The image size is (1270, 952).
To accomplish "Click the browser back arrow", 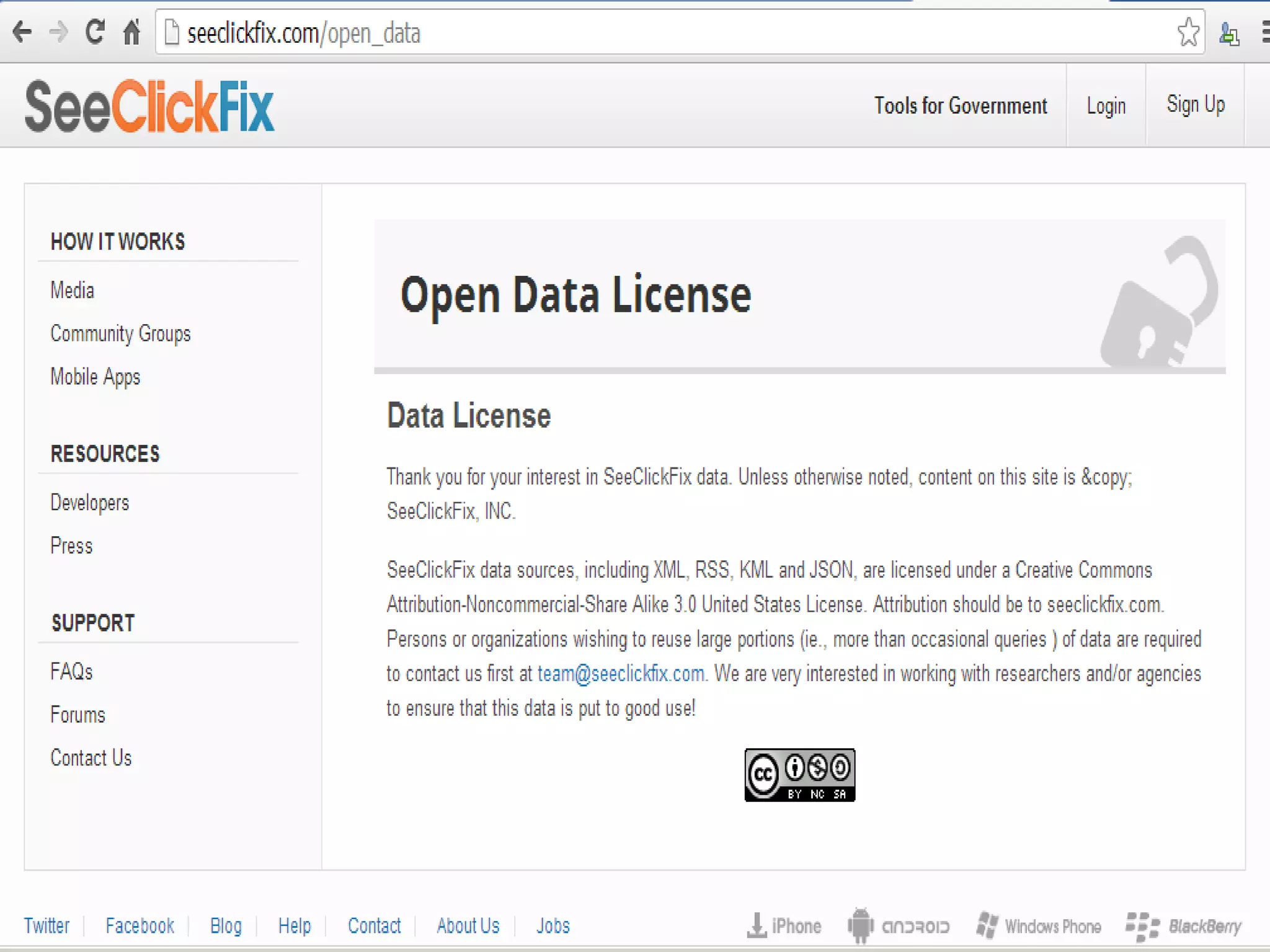I will [22, 32].
